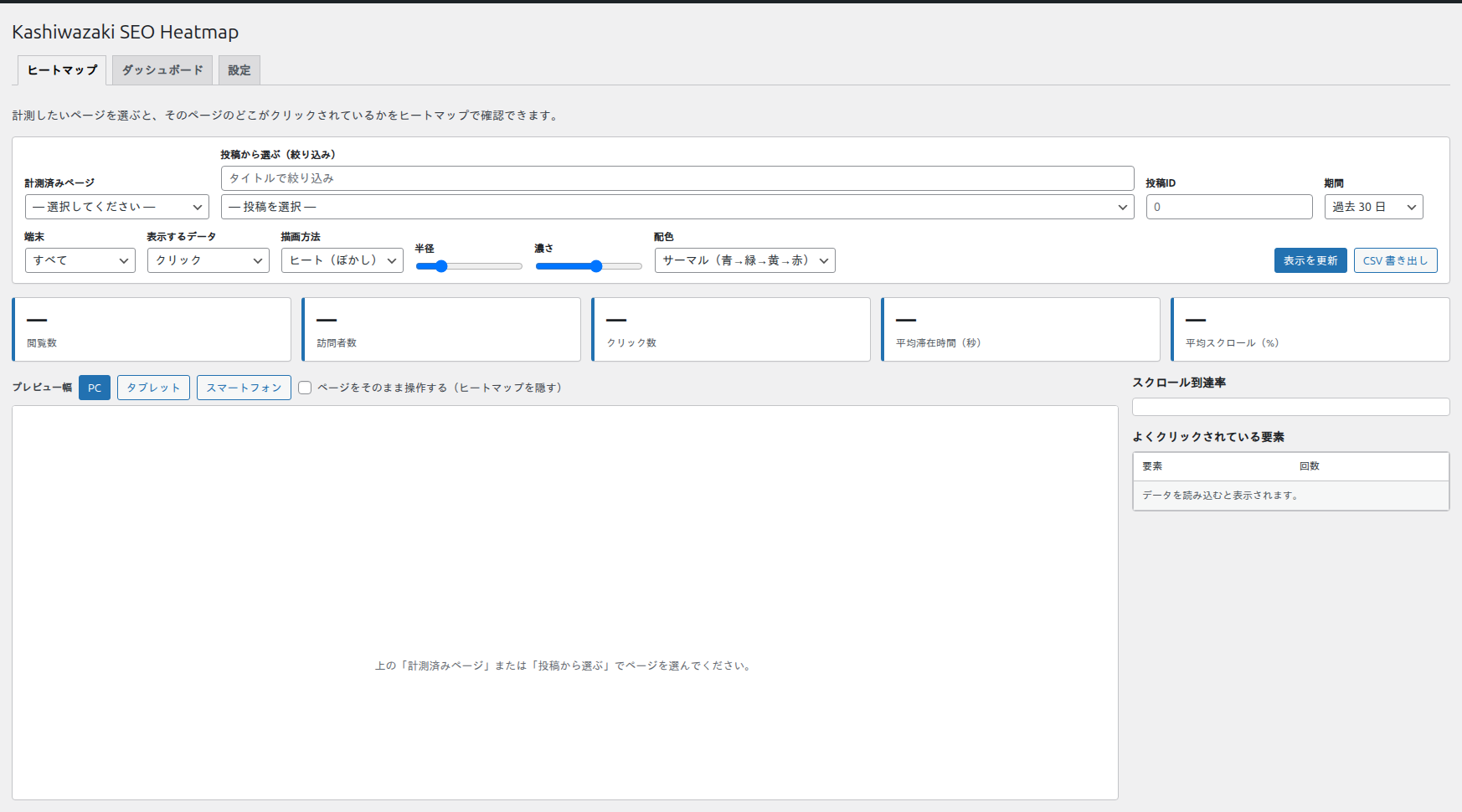The width and height of the screenshot is (1462, 812).
Task: Click the page-selection prompt in the preview area
Action: coord(564,666)
